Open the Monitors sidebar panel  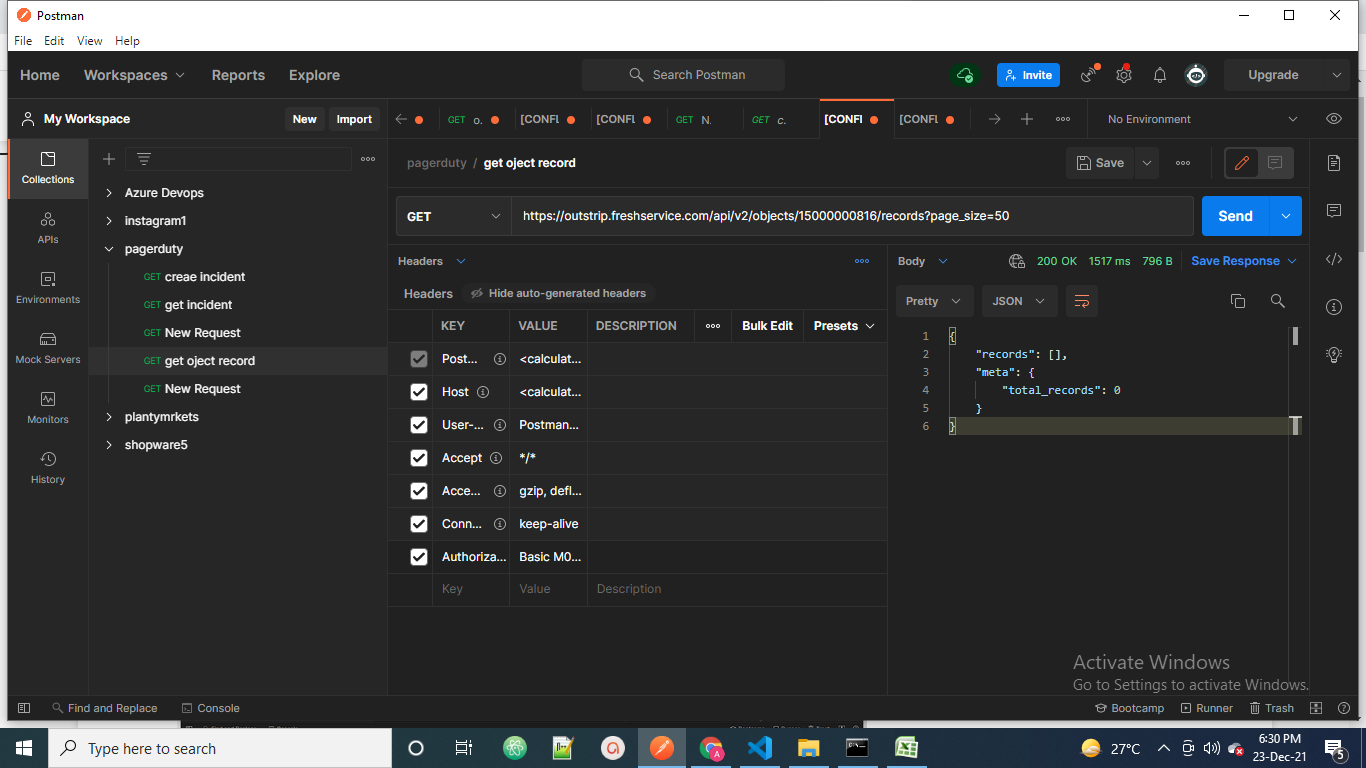coord(48,408)
